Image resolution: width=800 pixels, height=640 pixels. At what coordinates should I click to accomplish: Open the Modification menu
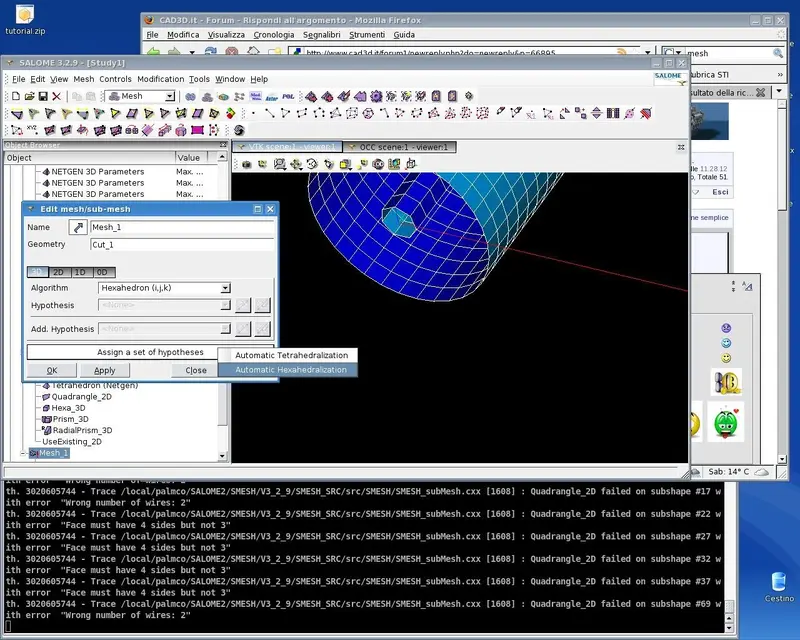point(160,79)
